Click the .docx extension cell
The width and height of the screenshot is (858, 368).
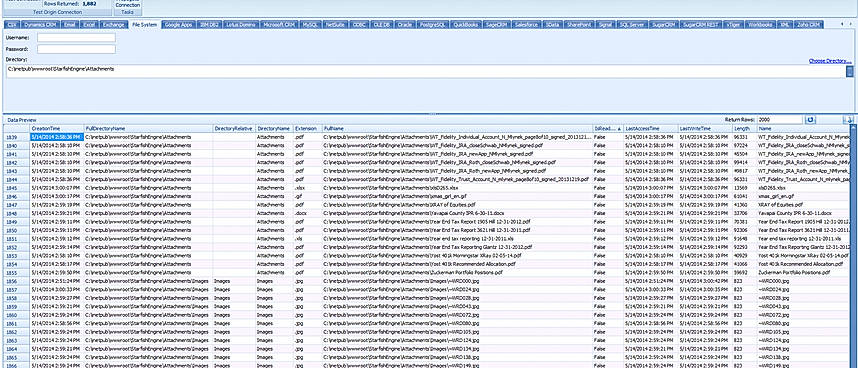tap(308, 213)
